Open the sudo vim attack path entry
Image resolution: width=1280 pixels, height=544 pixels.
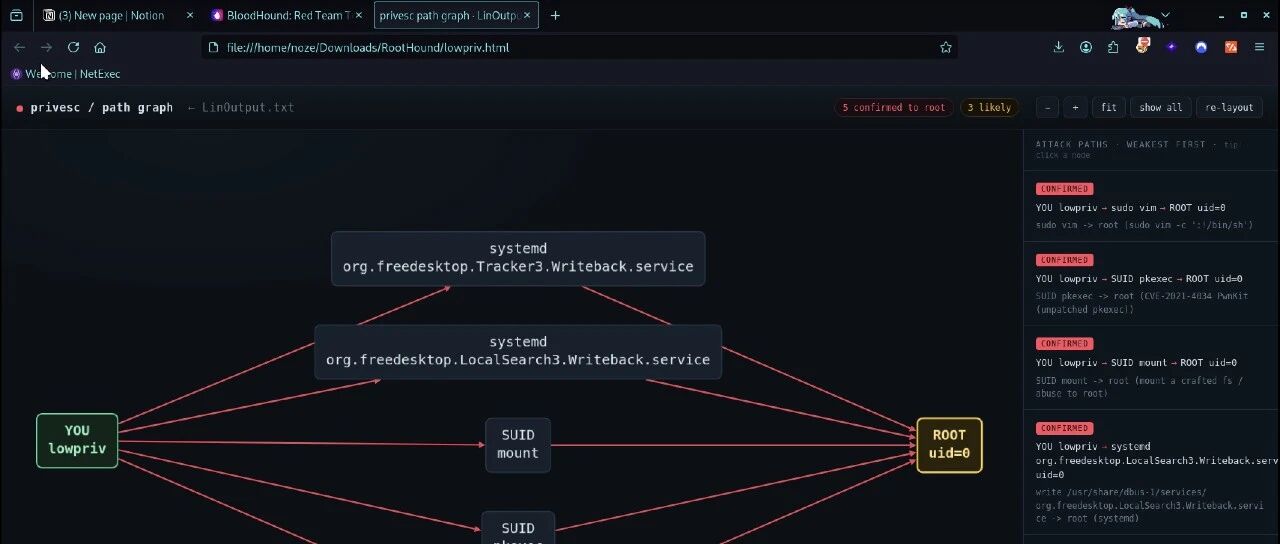[x=1151, y=206]
